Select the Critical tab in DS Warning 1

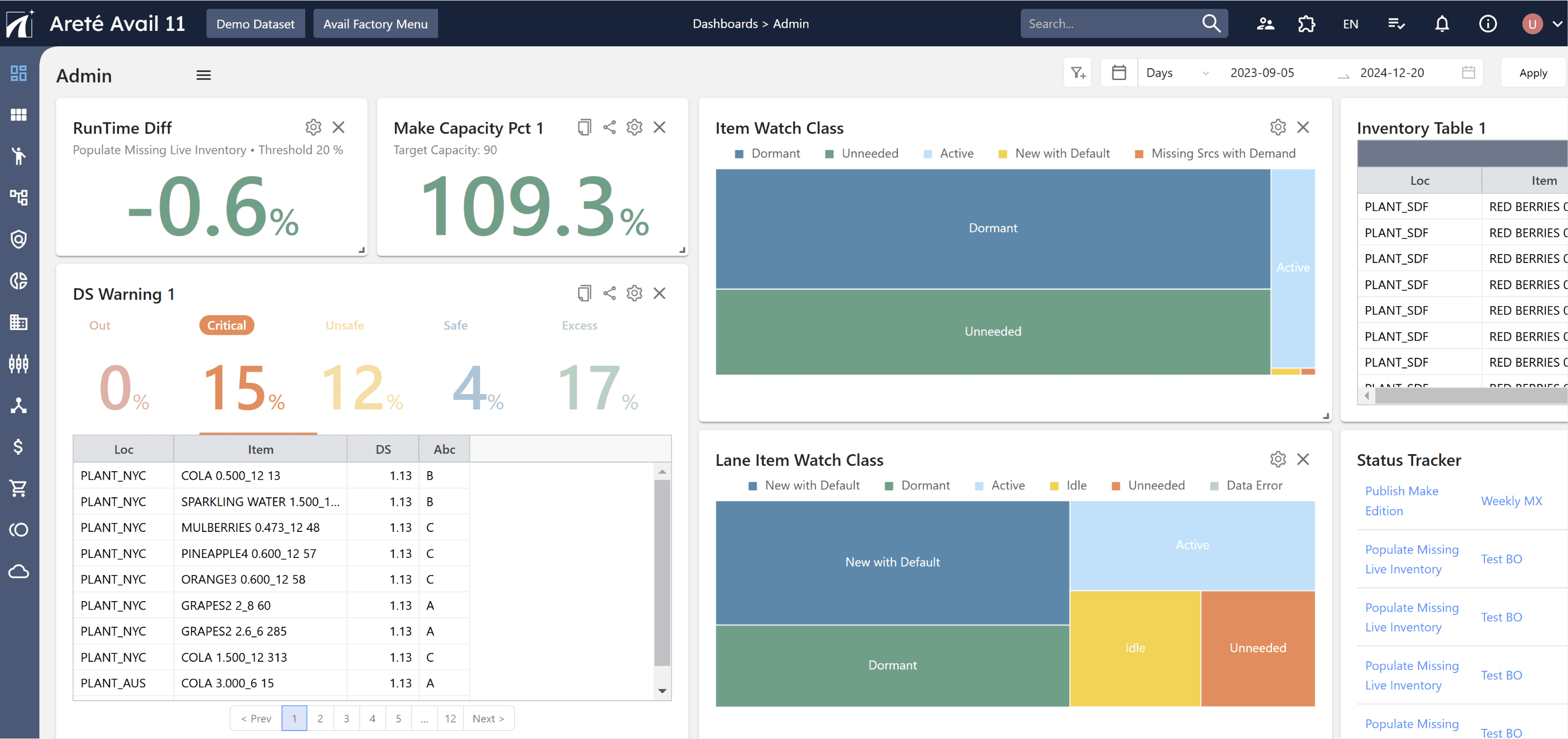click(226, 325)
